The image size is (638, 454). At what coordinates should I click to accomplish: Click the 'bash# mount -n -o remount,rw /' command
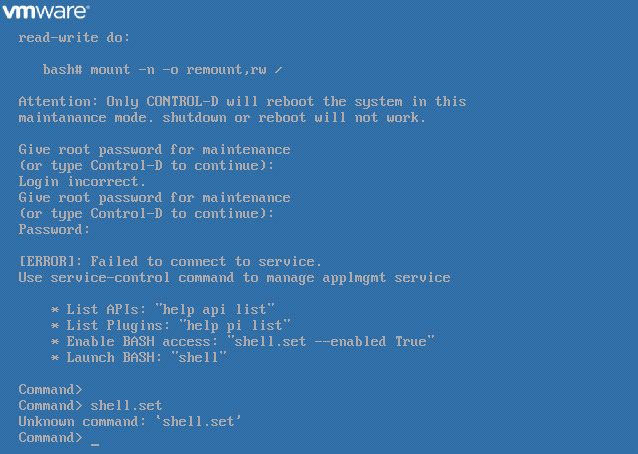162,70
